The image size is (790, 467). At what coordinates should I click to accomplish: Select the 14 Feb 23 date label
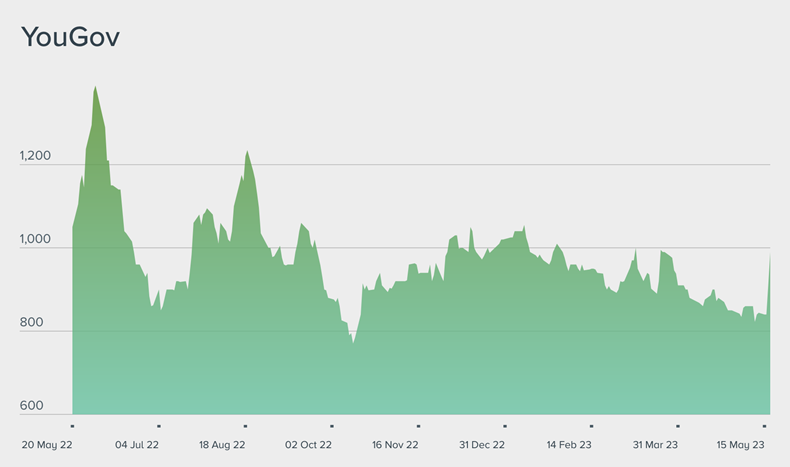point(569,445)
